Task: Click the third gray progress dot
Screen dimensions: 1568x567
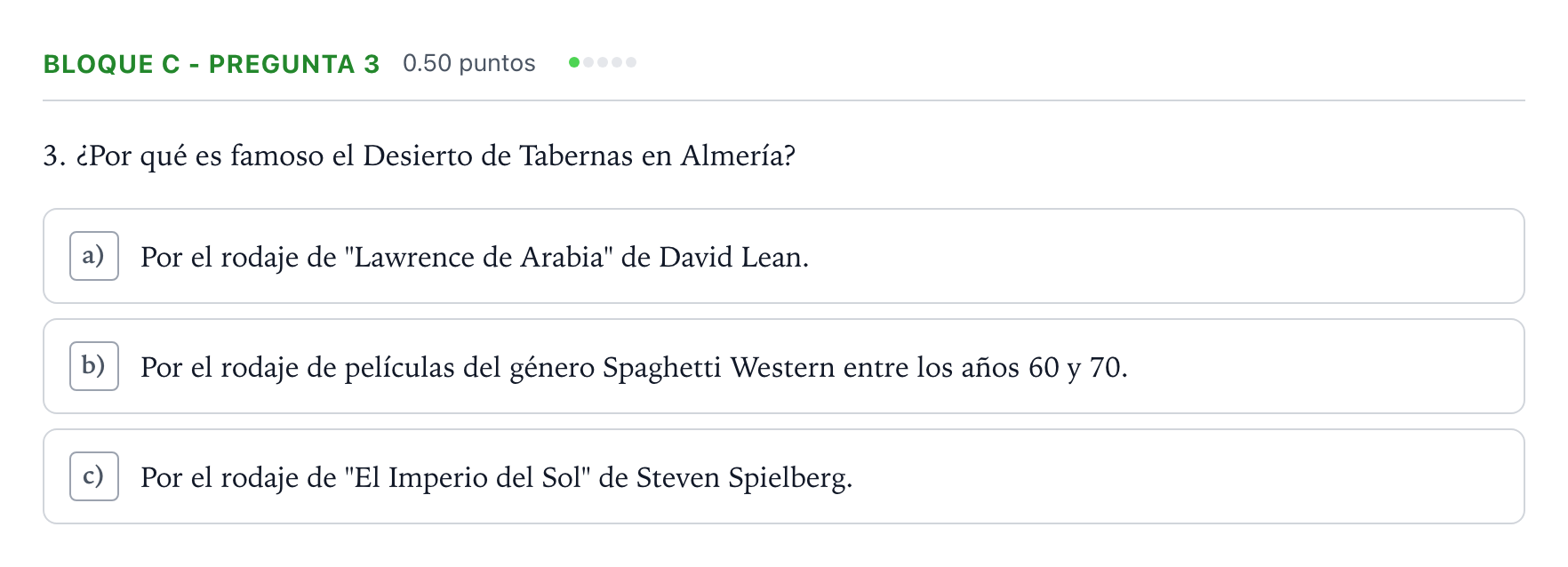Action: tap(603, 62)
